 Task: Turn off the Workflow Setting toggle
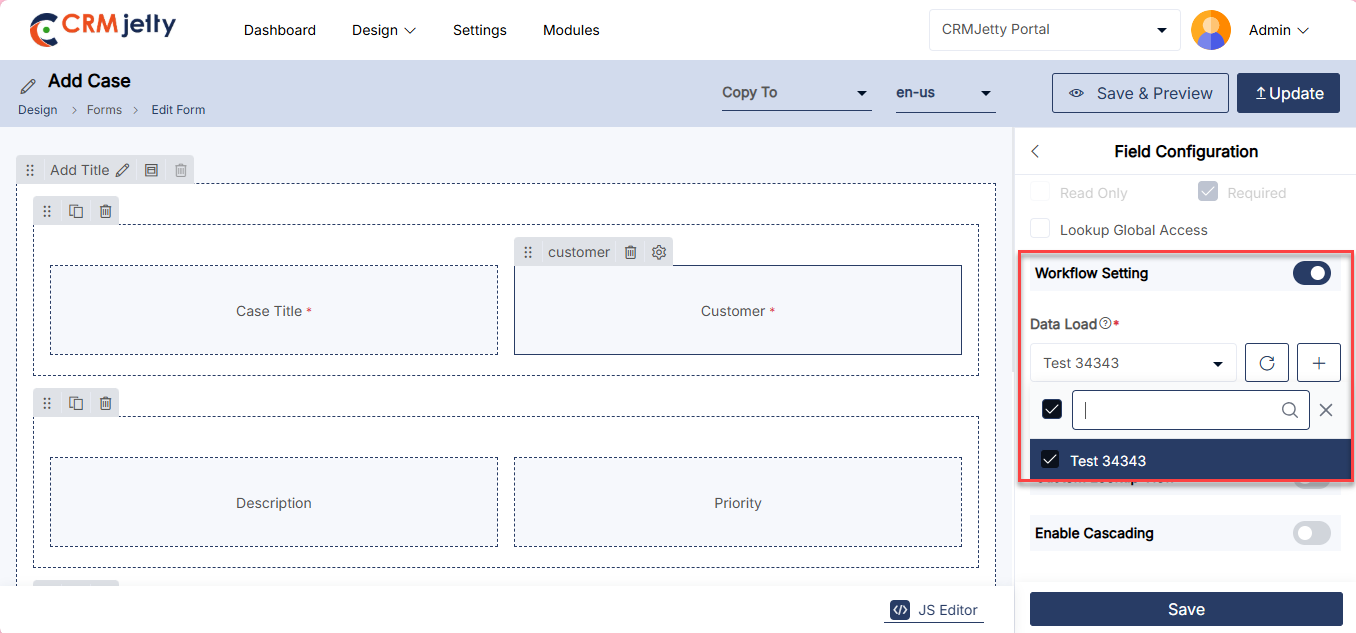[x=1311, y=273]
